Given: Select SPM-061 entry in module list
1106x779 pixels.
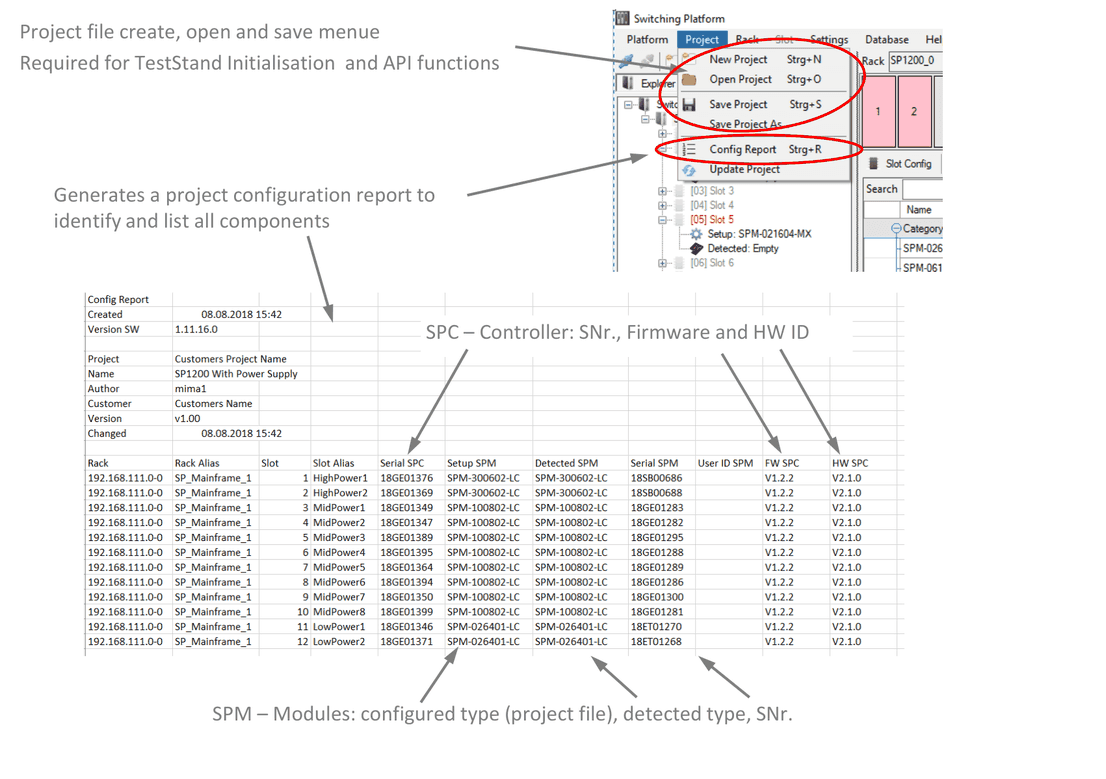Looking at the screenshot, I should 922,268.
